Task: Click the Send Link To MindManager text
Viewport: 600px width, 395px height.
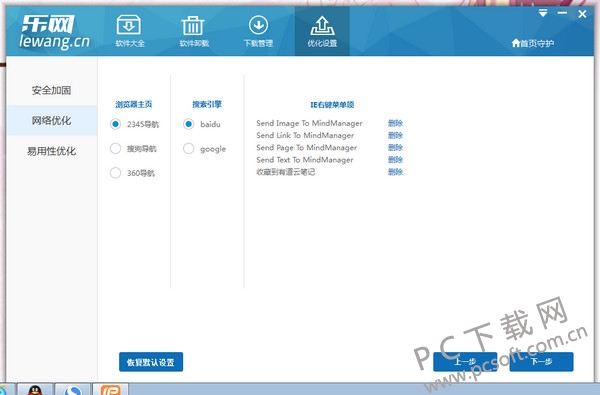Action: coord(305,135)
